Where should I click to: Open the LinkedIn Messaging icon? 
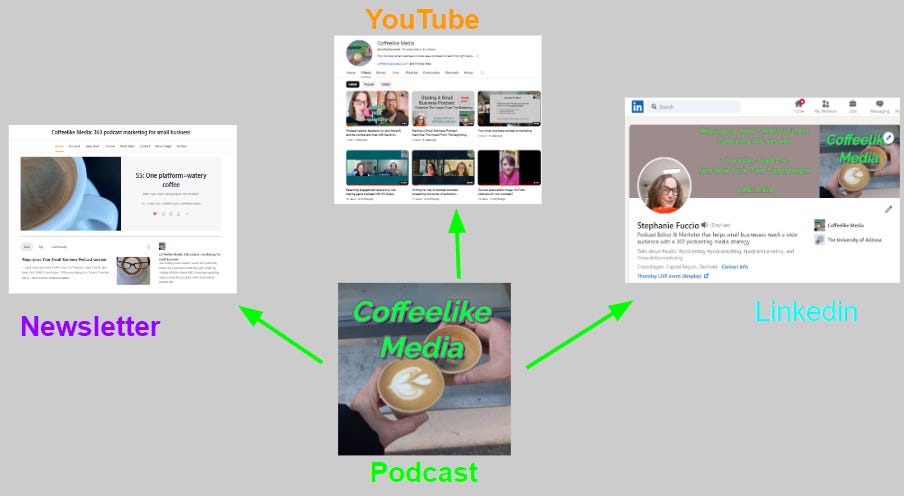point(880,103)
